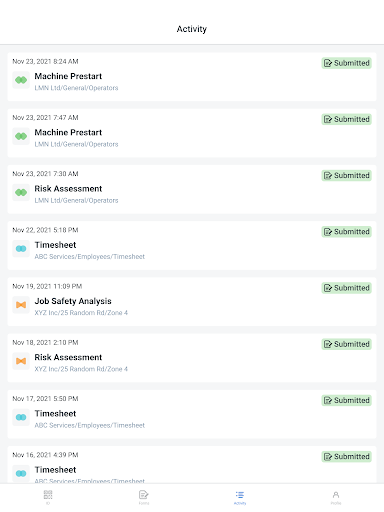Open the Profile tab icon

point(336,497)
